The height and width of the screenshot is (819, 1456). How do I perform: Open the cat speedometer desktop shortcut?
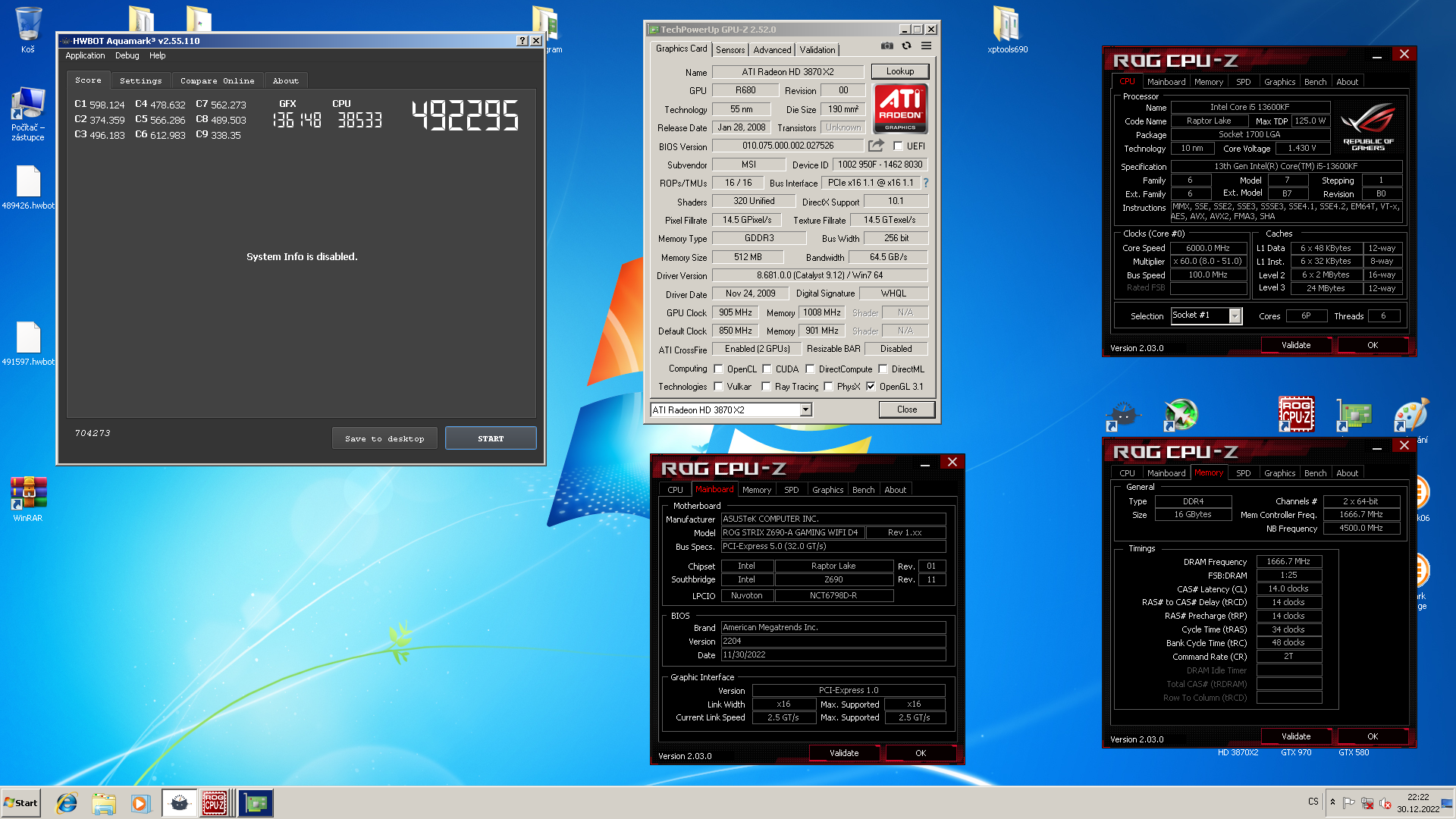(1123, 415)
